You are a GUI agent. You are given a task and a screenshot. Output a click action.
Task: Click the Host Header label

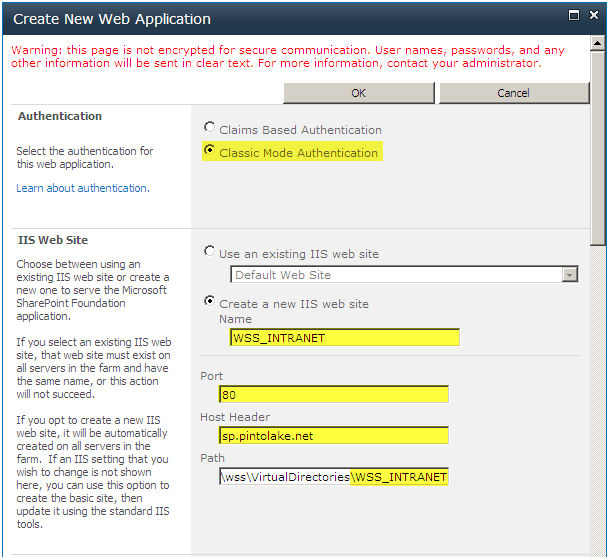click(x=235, y=417)
